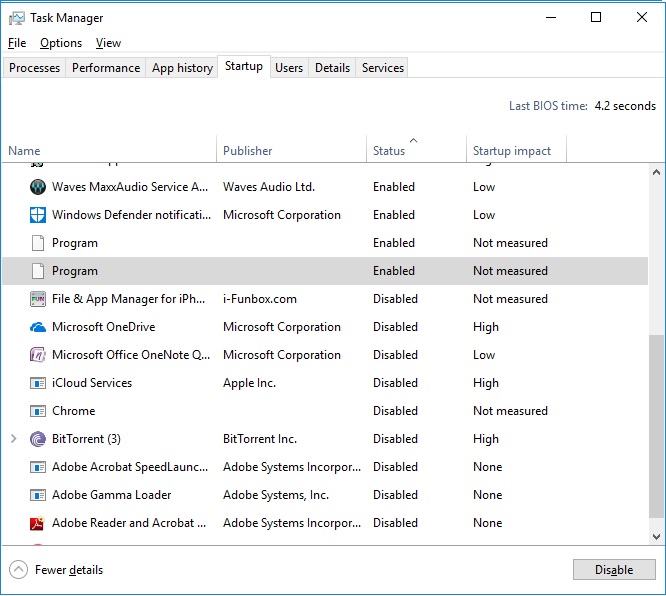Click the vertical scrollbar thumb
Screen dimensions: 666x596
tap(656, 427)
